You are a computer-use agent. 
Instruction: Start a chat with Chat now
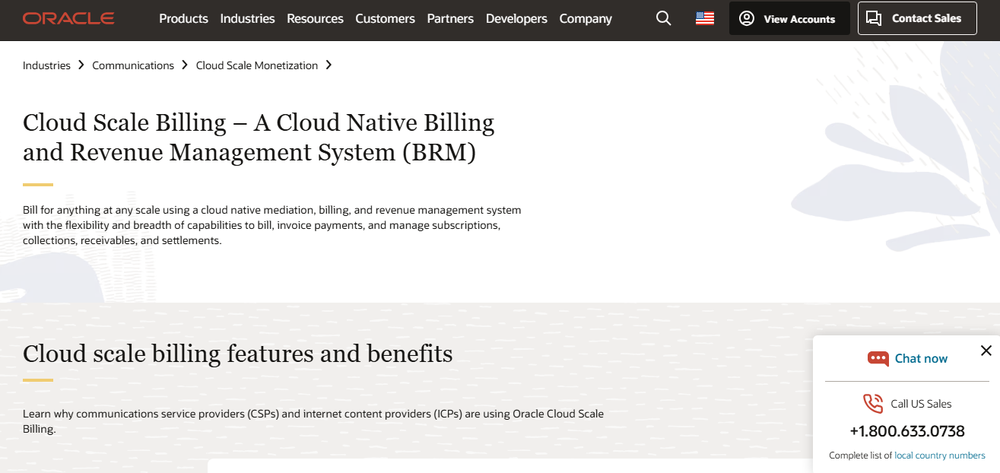[921, 358]
